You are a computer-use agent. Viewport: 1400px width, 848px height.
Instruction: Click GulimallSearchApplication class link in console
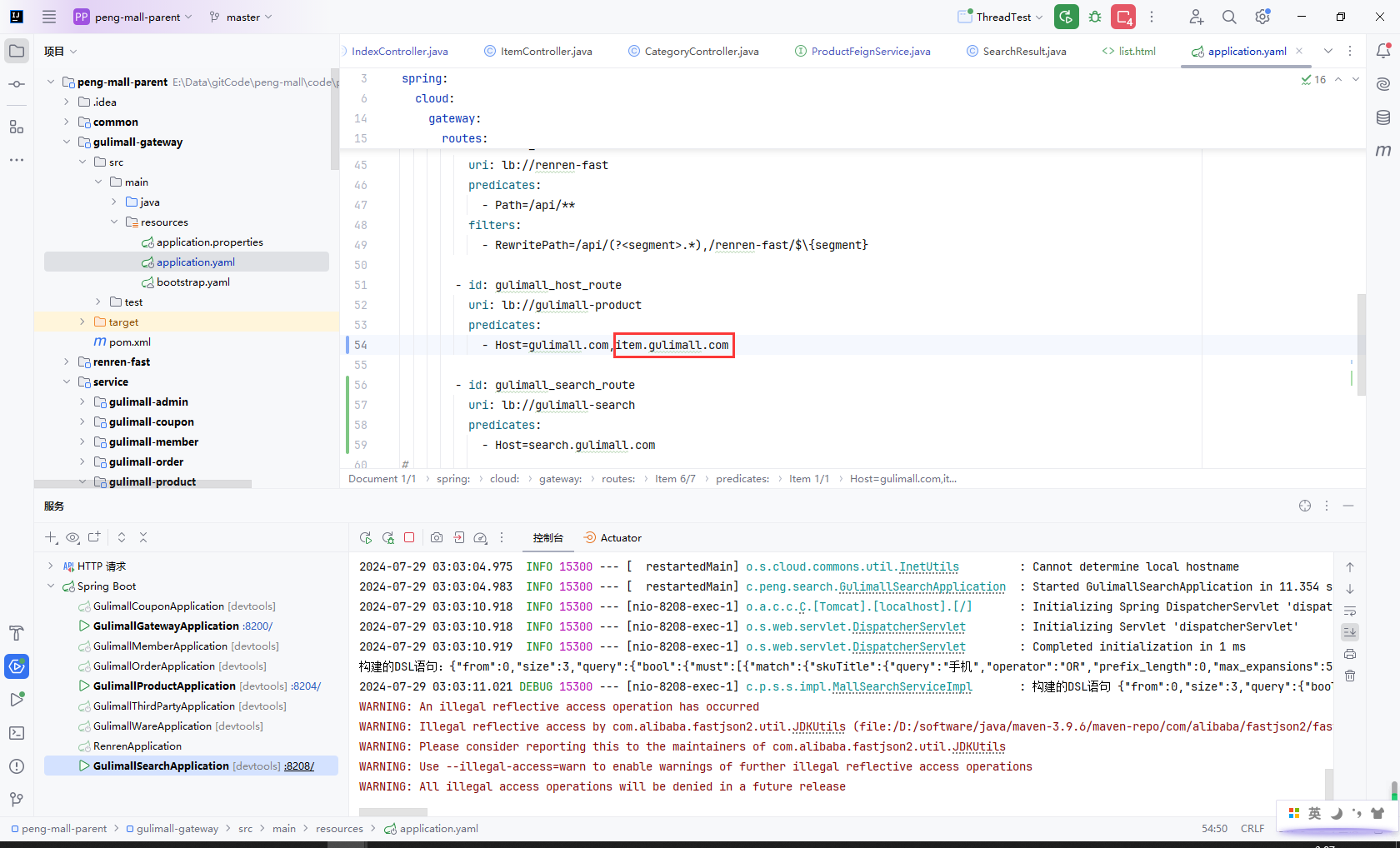(x=922, y=586)
